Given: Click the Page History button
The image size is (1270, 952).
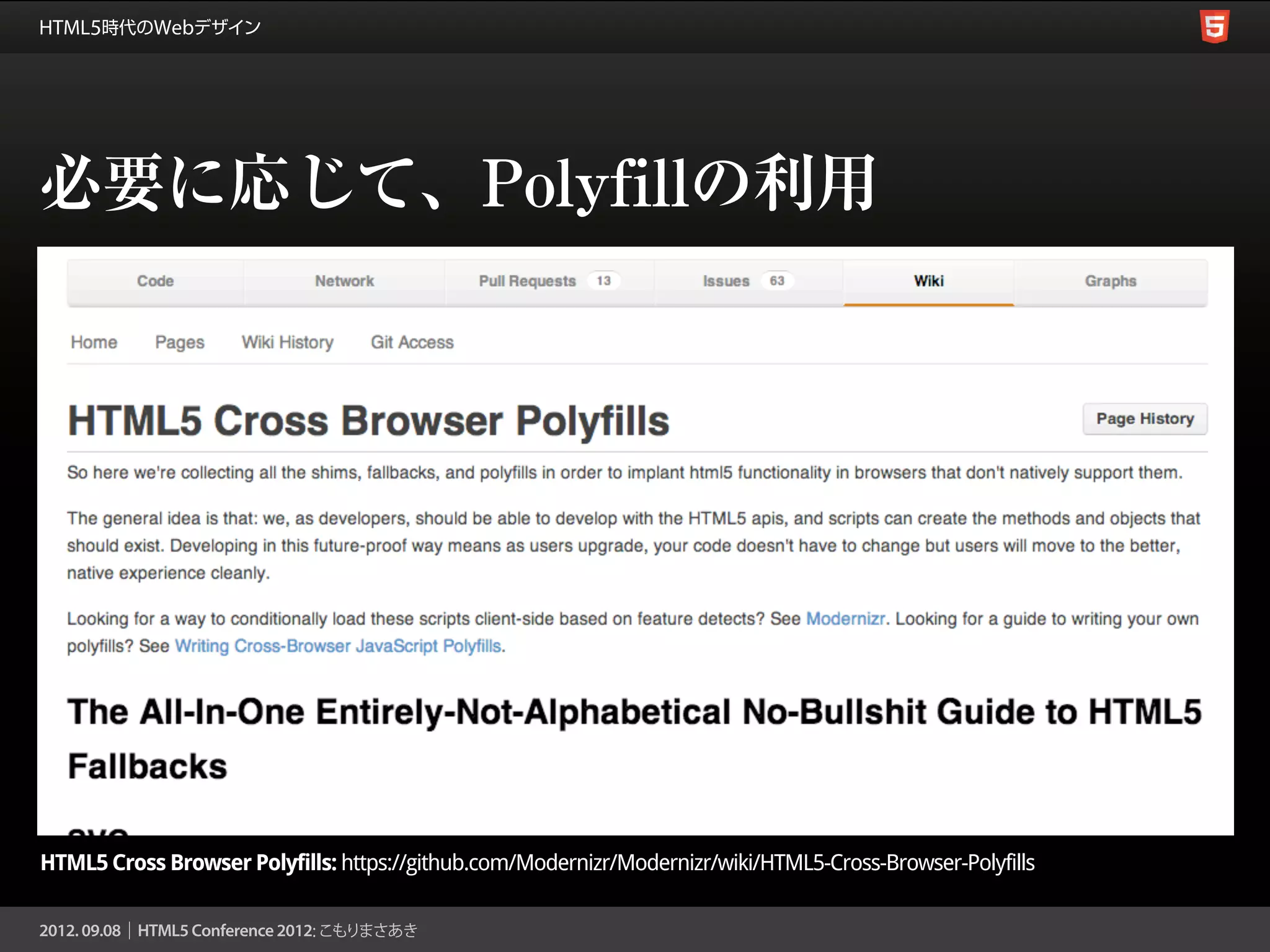Looking at the screenshot, I should click(1145, 419).
